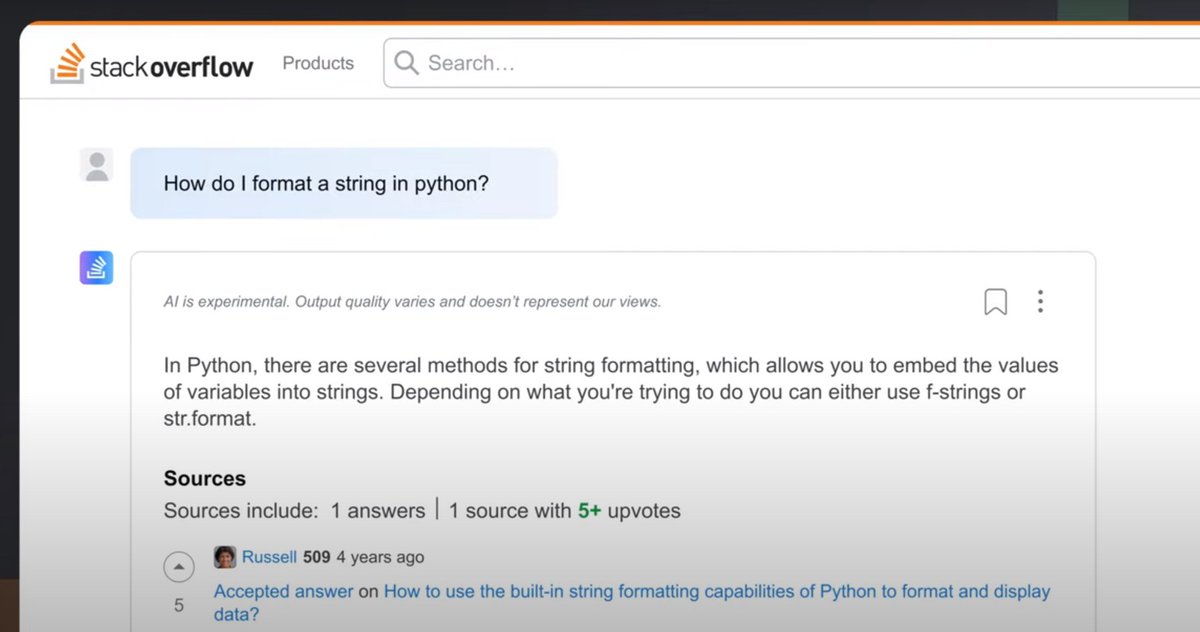Click the orange bars in the logo
This screenshot has width=1200, height=632.
click(x=68, y=62)
